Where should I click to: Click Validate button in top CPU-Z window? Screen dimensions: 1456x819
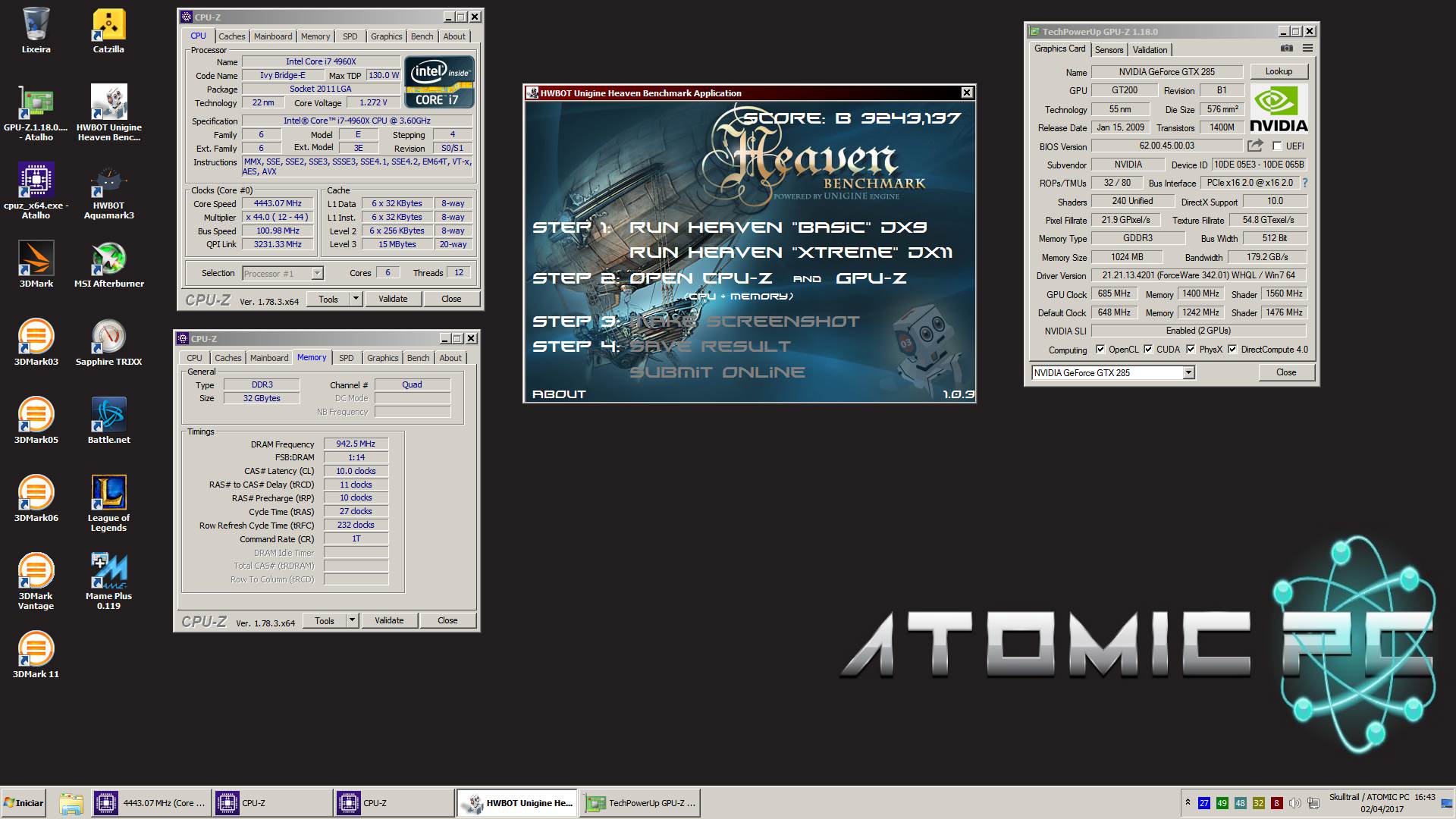(x=393, y=299)
